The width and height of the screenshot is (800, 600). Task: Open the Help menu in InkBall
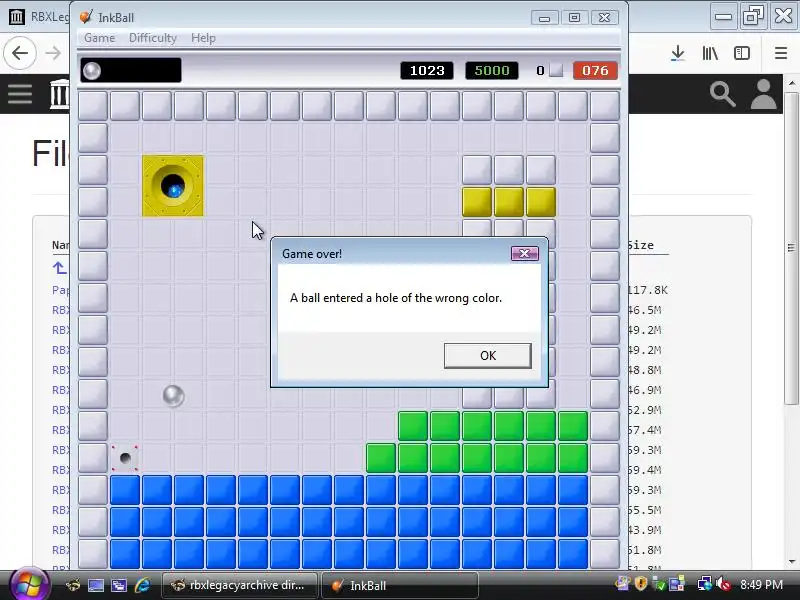pyautogui.click(x=203, y=38)
